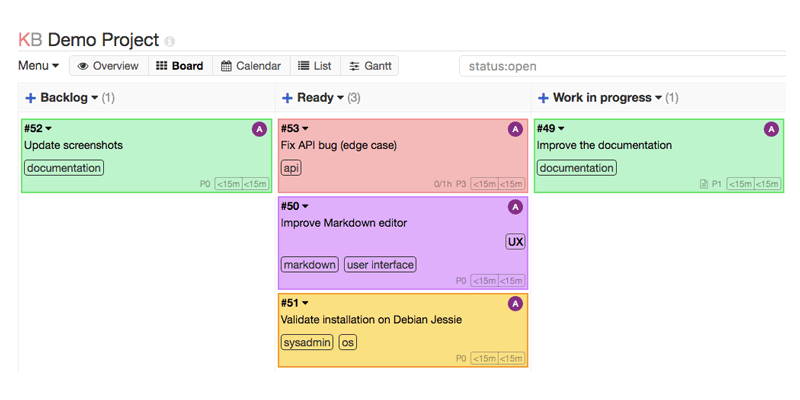Click the document icon on task #49
The image size is (800, 400).
704,184
